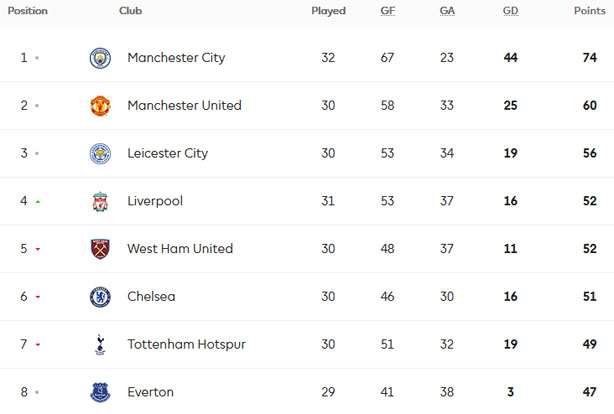The height and width of the screenshot is (414, 614).
Task: Click the Everton club crest
Action: point(100,392)
